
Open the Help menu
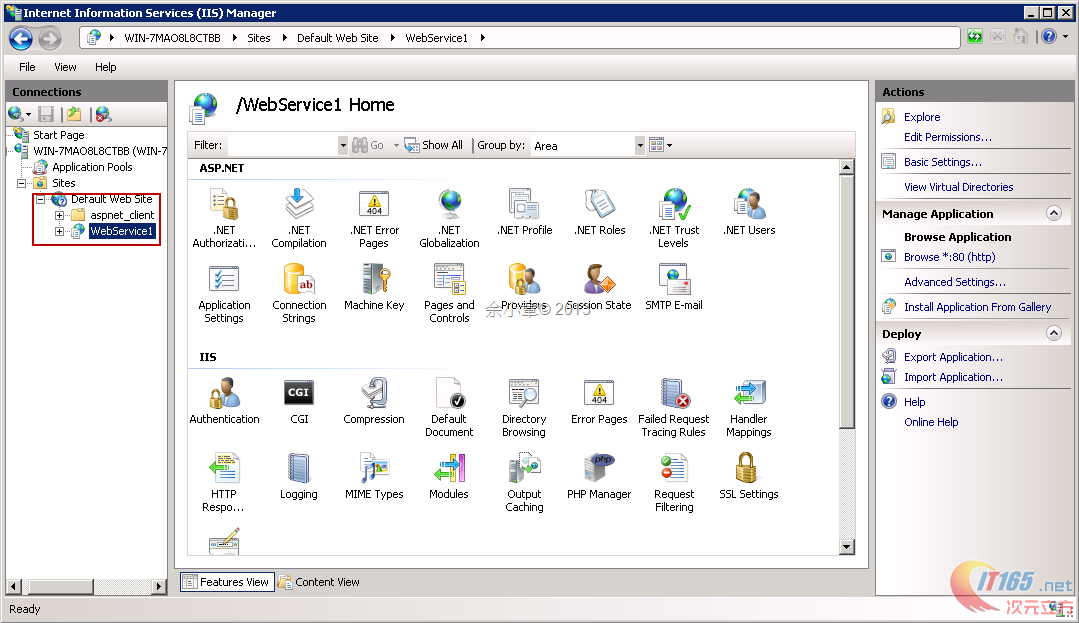coord(105,67)
